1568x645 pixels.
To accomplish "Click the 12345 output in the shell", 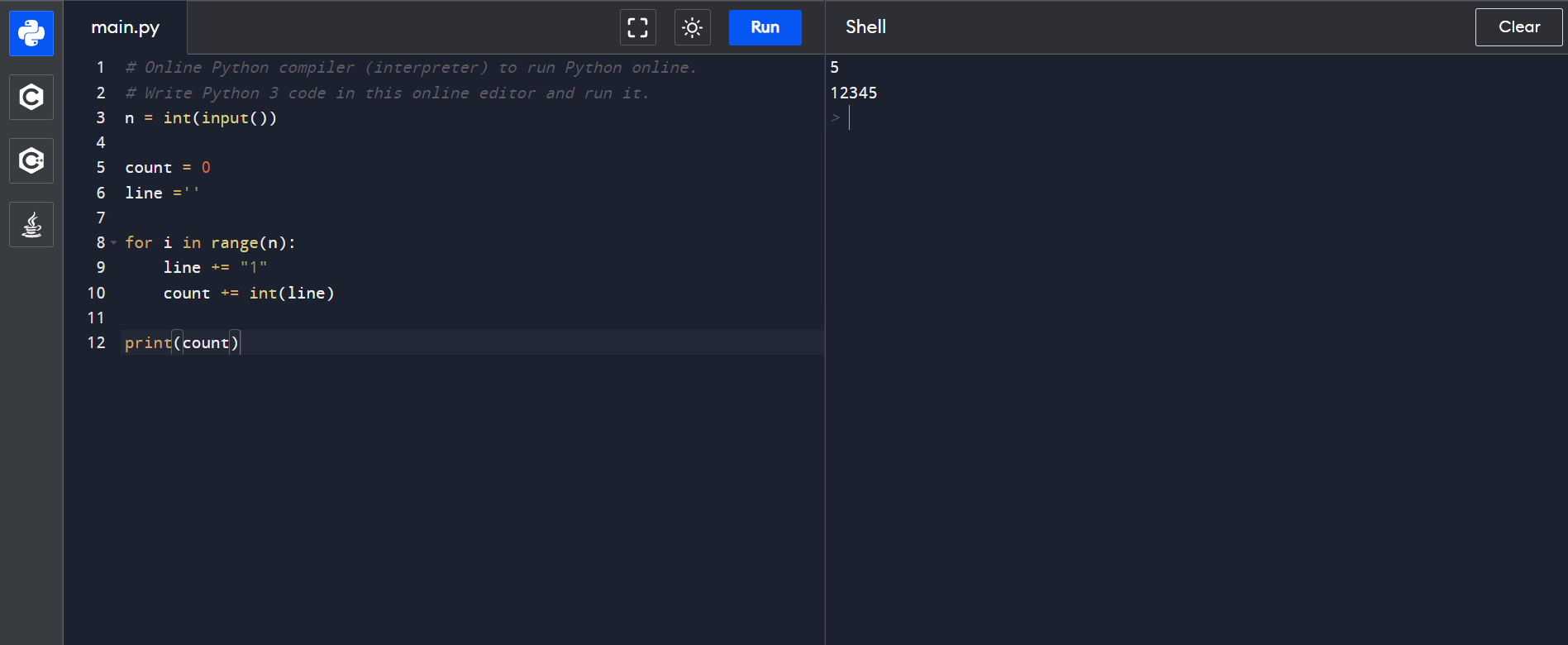I will (854, 93).
